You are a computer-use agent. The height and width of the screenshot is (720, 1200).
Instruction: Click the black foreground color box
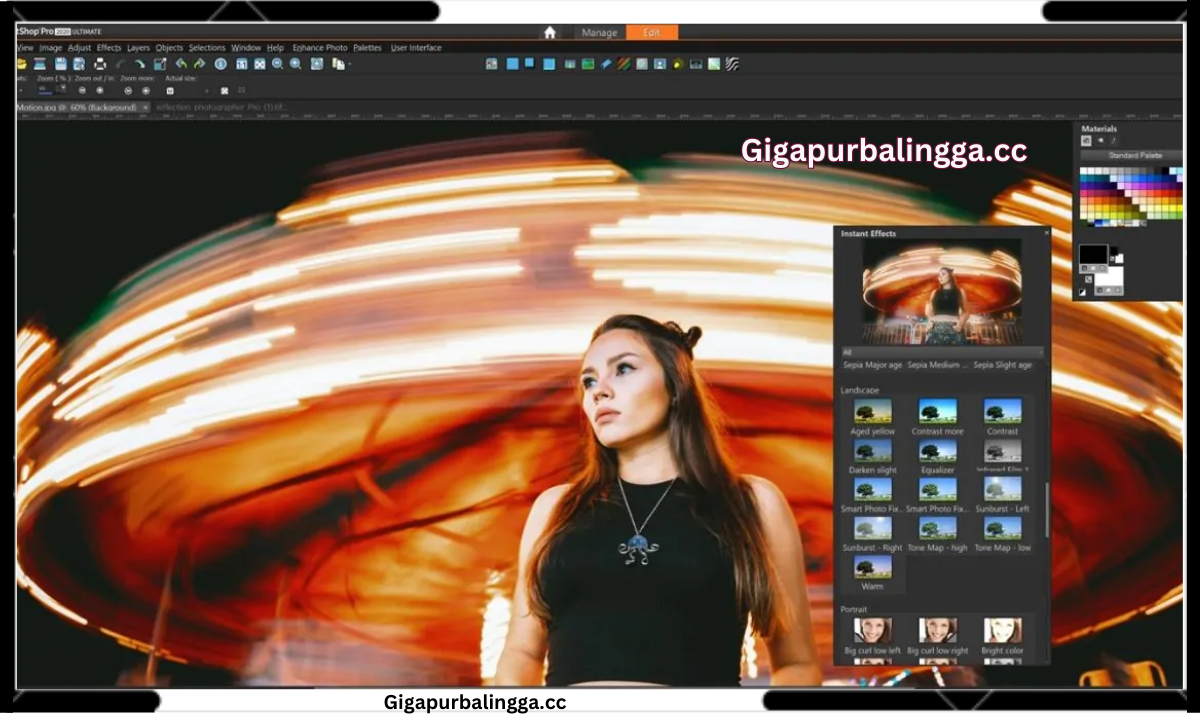[1094, 254]
